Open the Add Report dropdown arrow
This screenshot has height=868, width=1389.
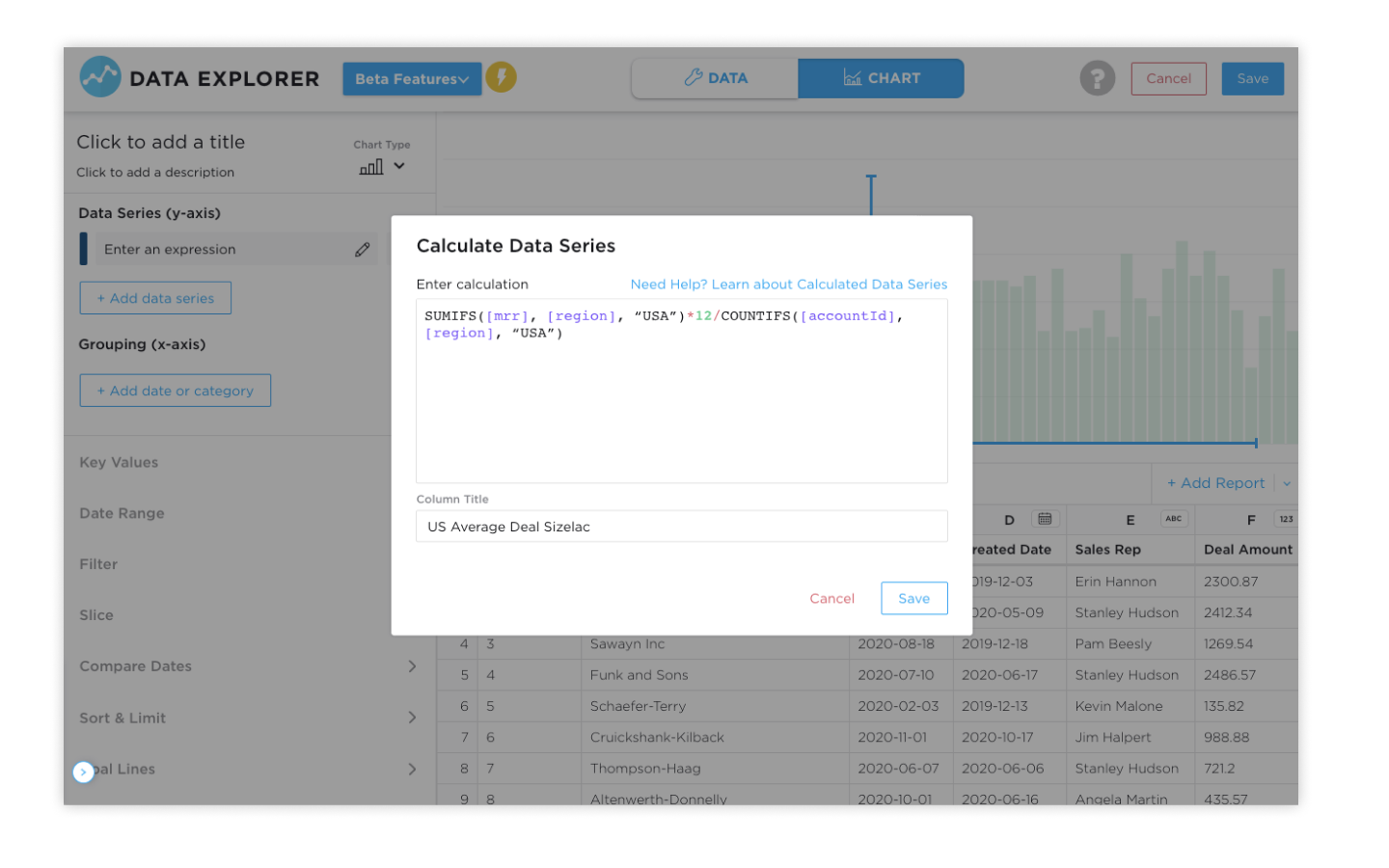pyautogui.click(x=1287, y=483)
